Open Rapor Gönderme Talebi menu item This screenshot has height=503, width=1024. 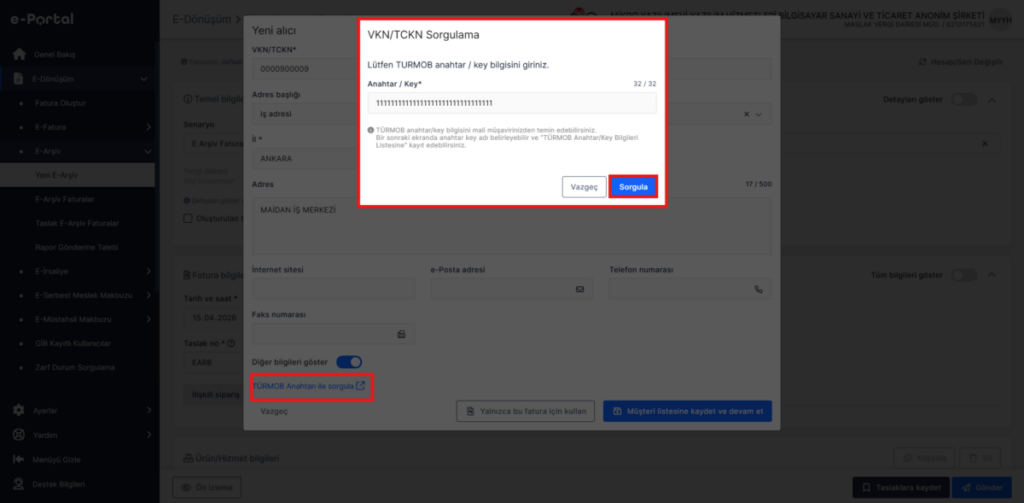[x=76, y=248]
